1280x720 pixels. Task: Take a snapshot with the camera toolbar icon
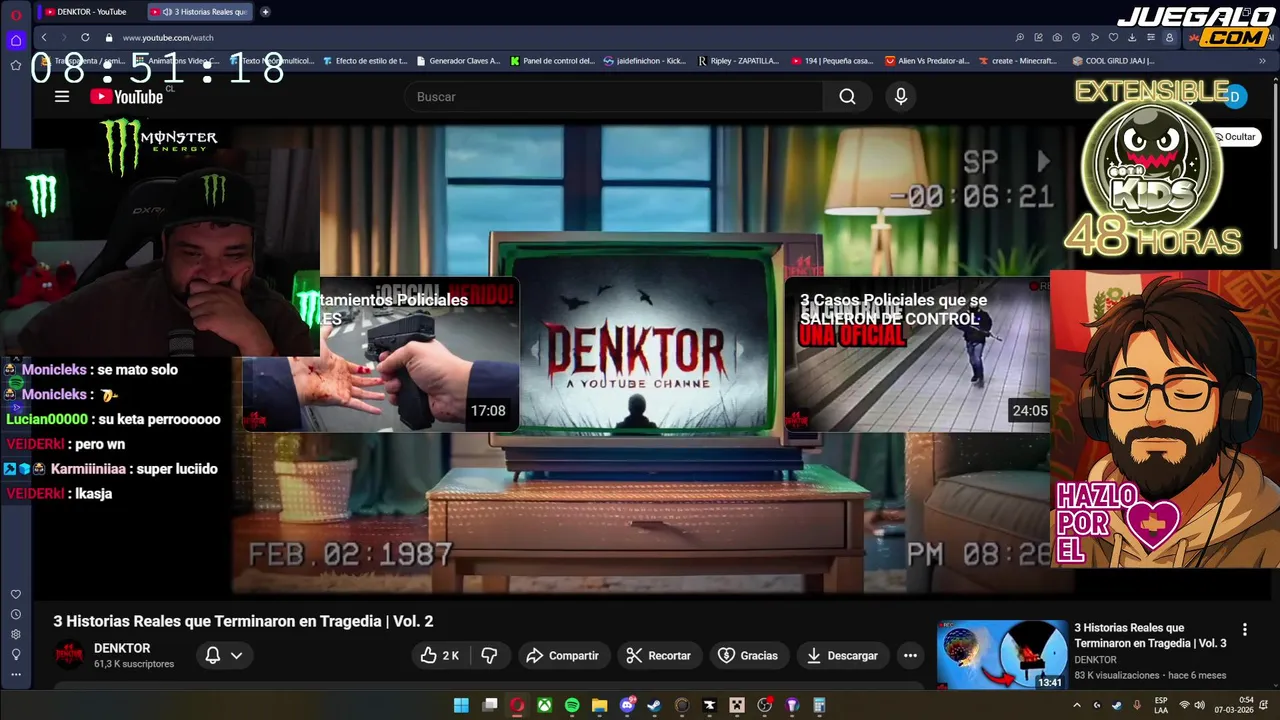[1057, 37]
